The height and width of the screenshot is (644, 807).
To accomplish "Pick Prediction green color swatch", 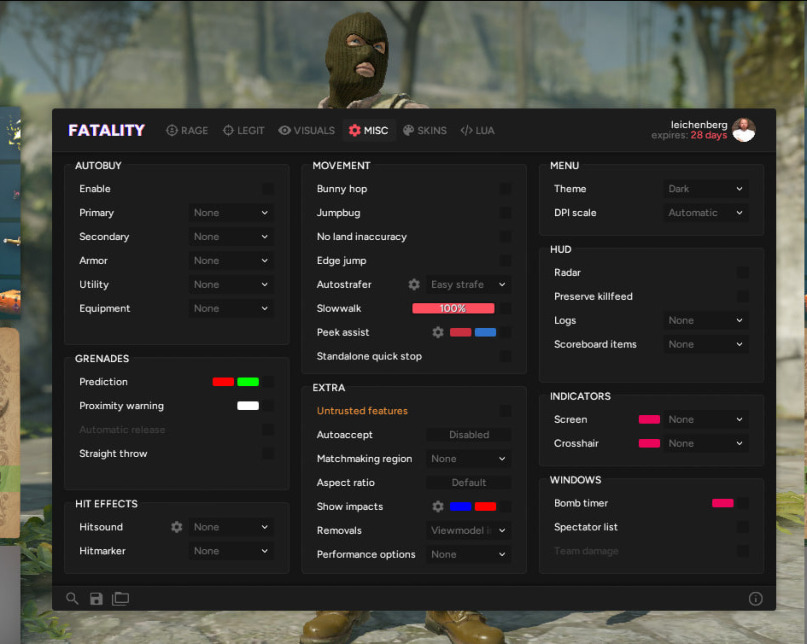I will point(248,382).
